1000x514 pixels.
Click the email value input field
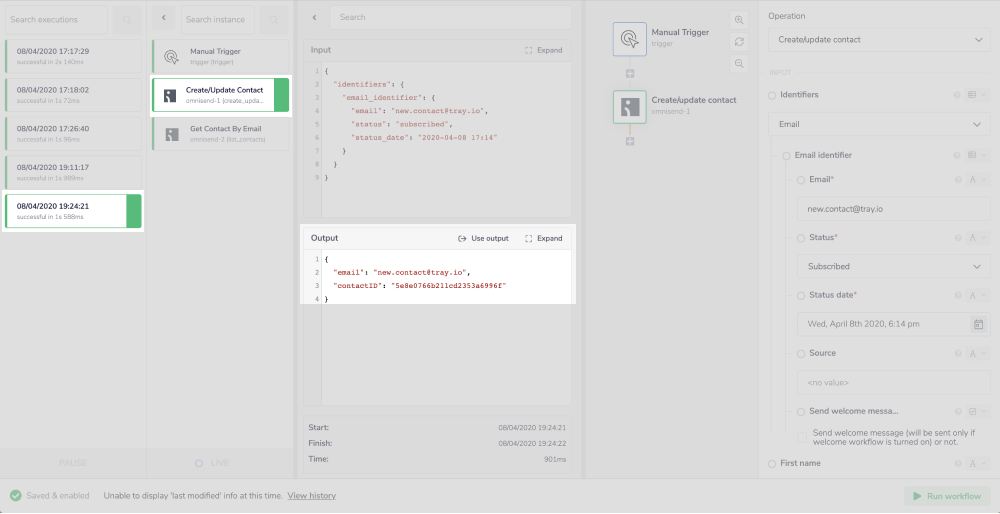[893, 209]
